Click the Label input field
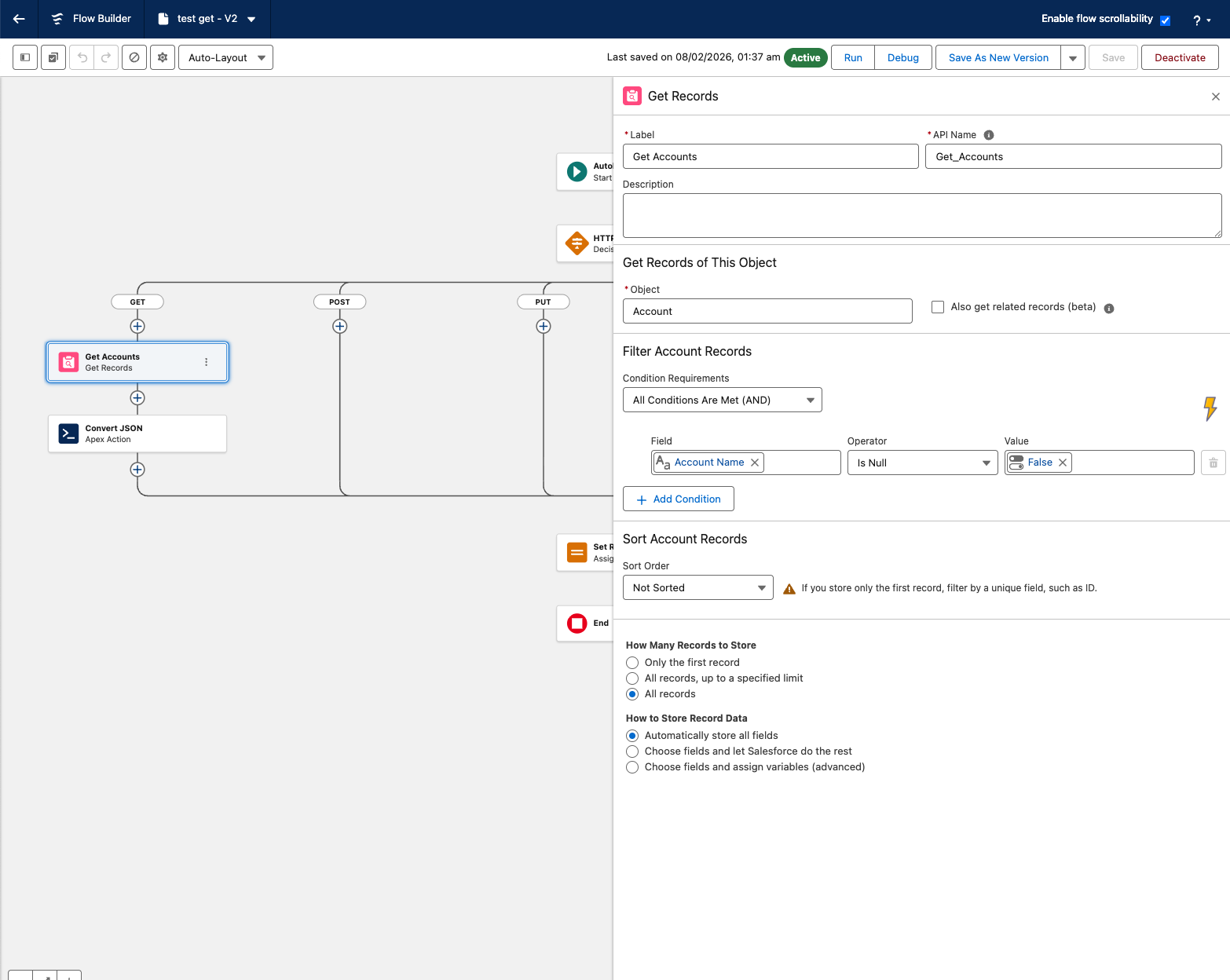The height and width of the screenshot is (980, 1230). click(771, 157)
